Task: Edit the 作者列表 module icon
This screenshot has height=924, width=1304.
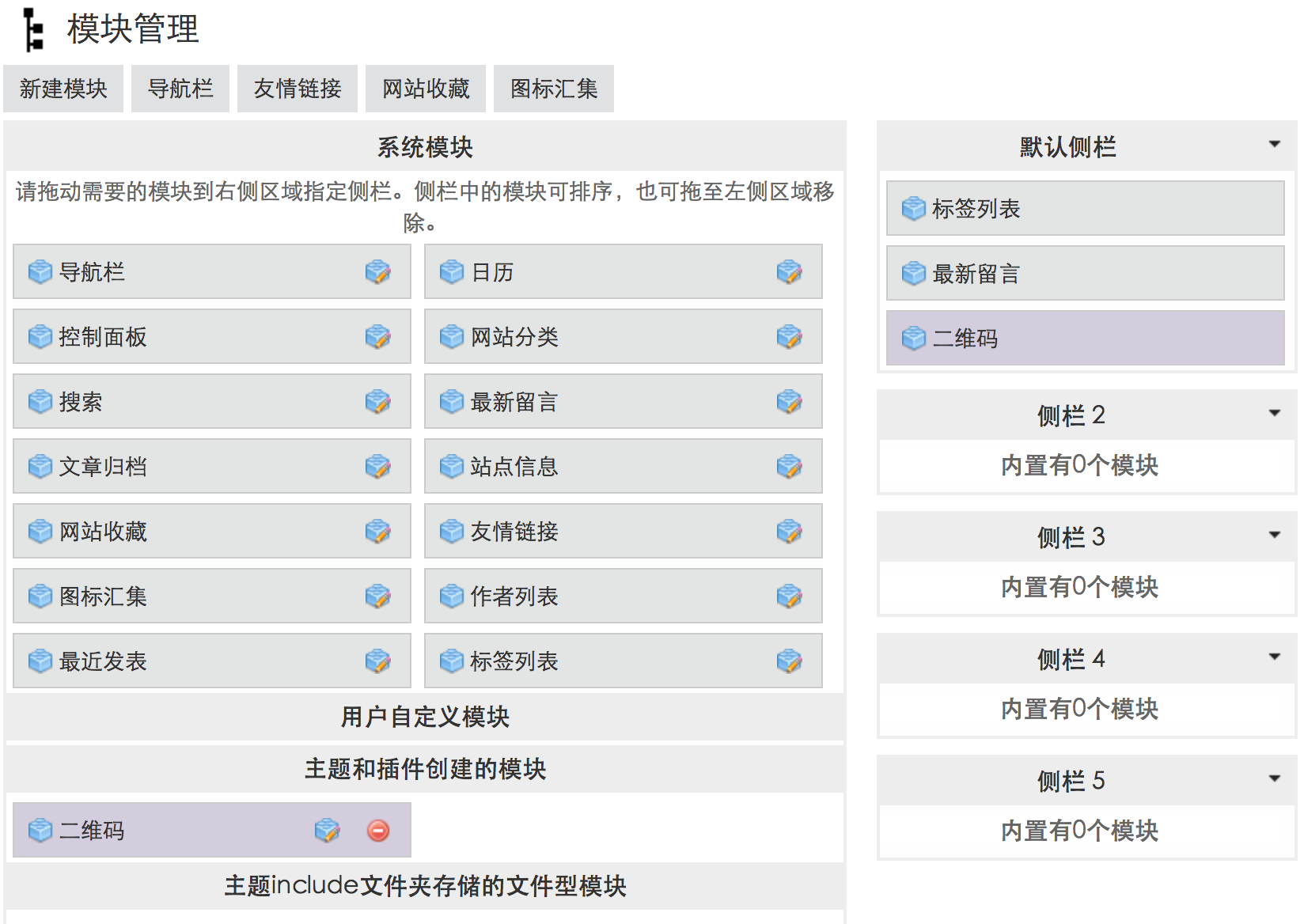Action: (x=790, y=596)
